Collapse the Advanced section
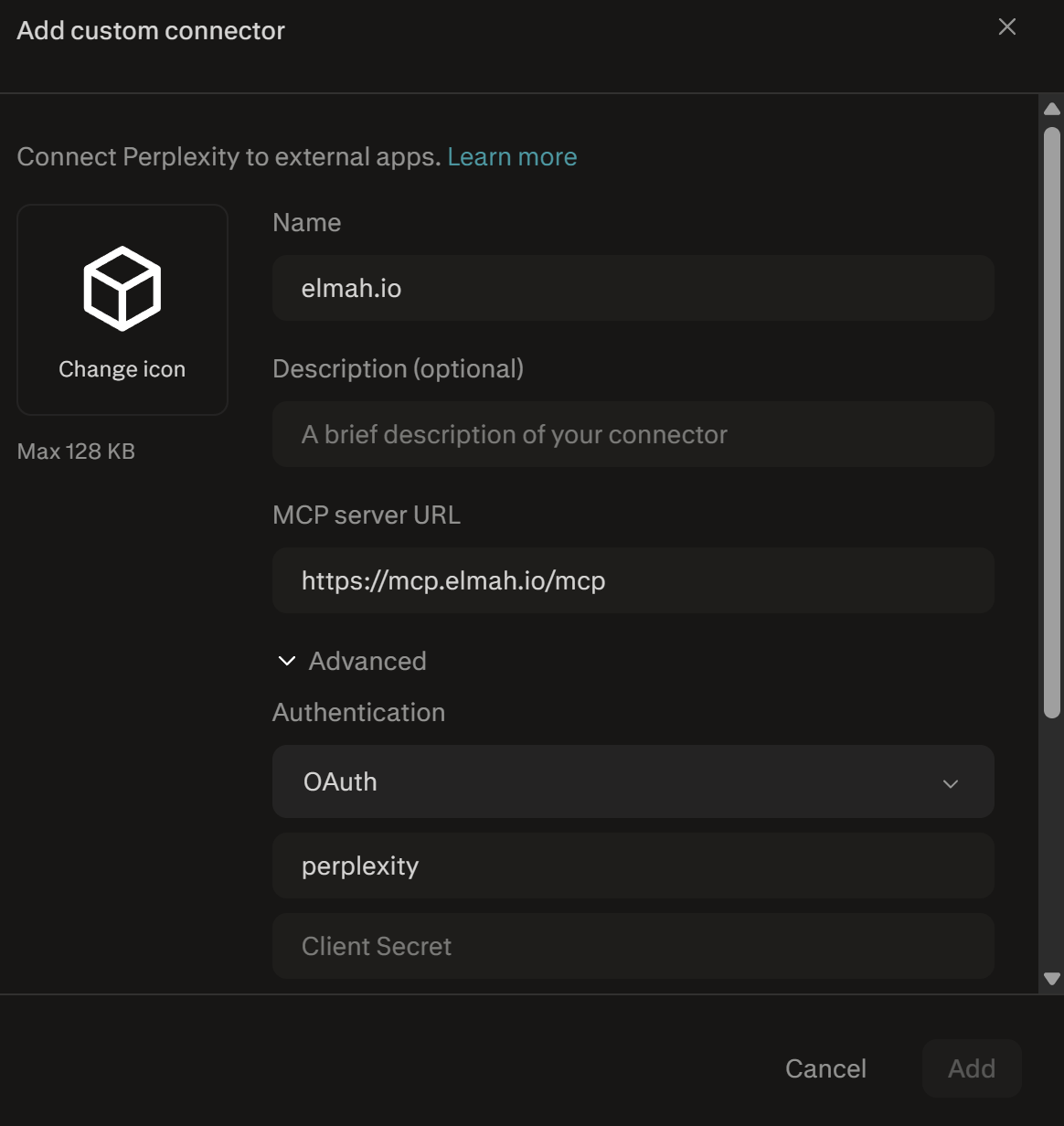The image size is (1064, 1126). tap(285, 660)
